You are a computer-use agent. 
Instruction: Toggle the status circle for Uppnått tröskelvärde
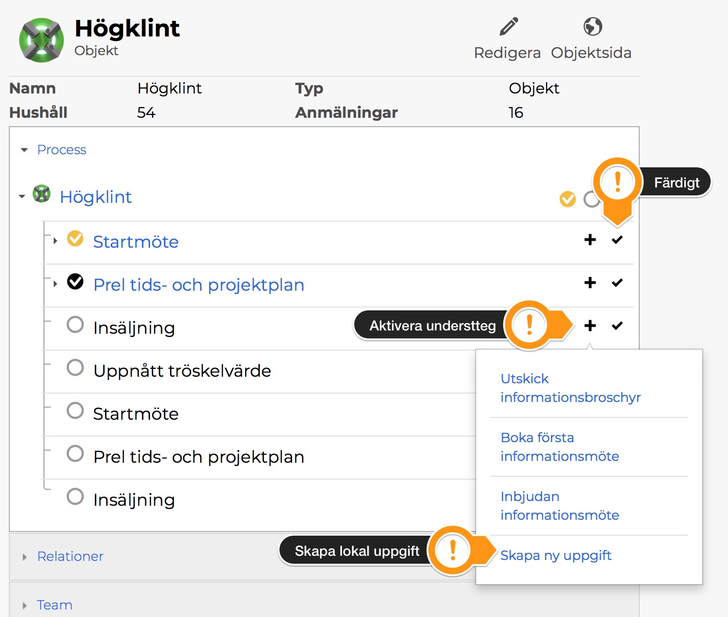[x=75, y=368]
